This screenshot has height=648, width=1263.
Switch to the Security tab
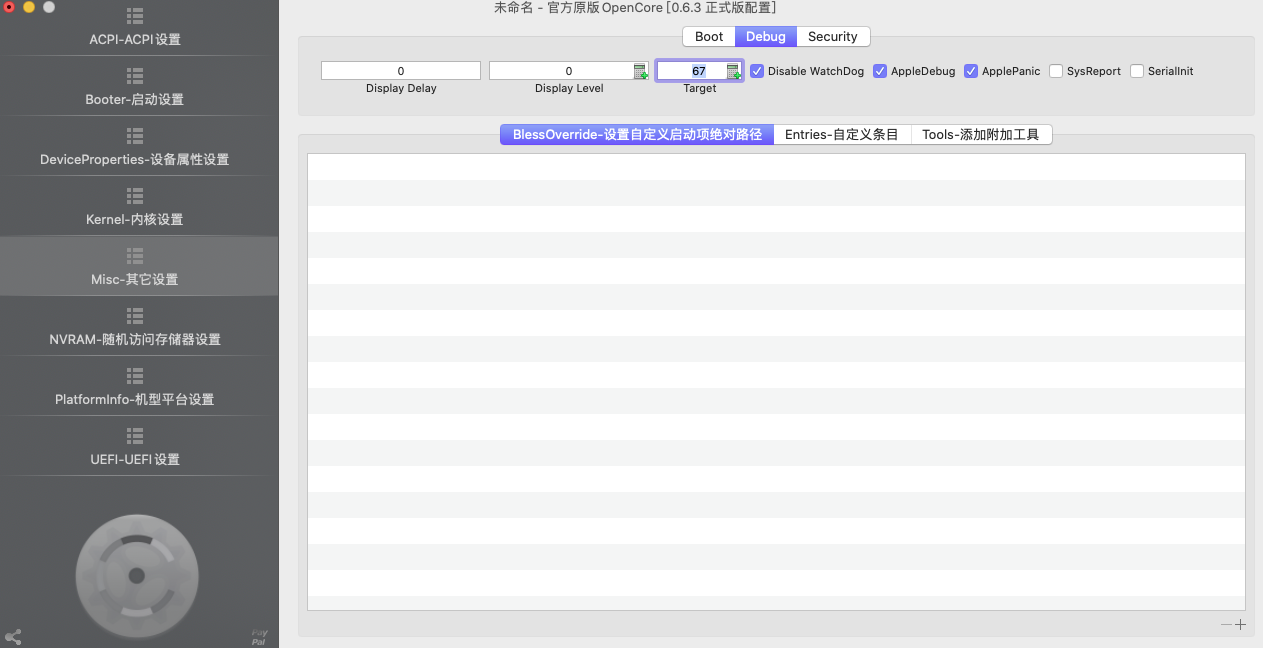tap(833, 36)
